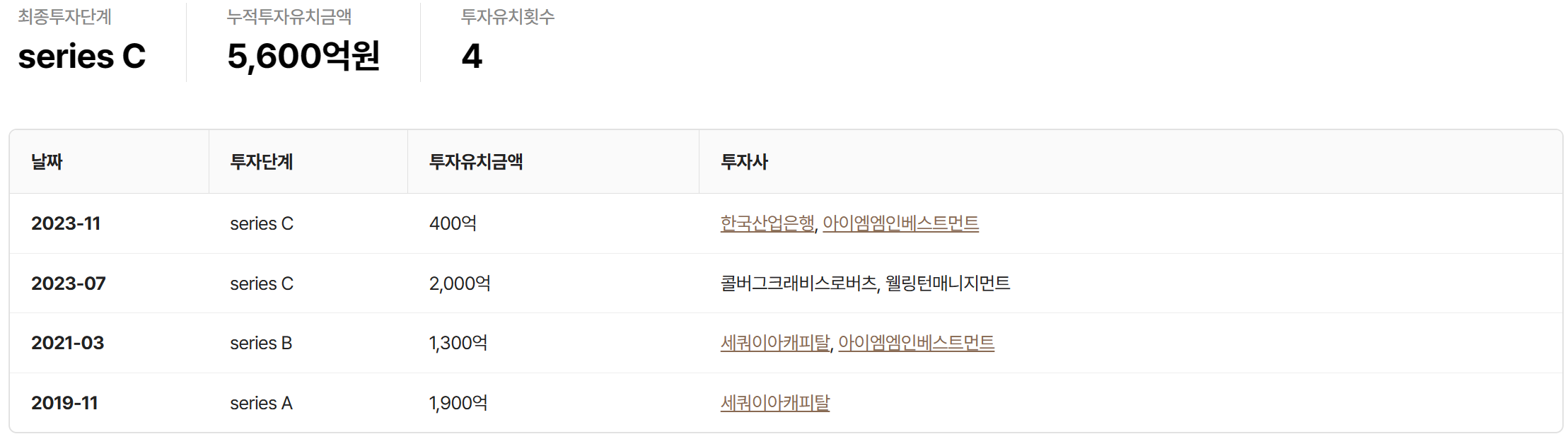
Task: Select the 2023-11 date cell
Action: (x=66, y=223)
